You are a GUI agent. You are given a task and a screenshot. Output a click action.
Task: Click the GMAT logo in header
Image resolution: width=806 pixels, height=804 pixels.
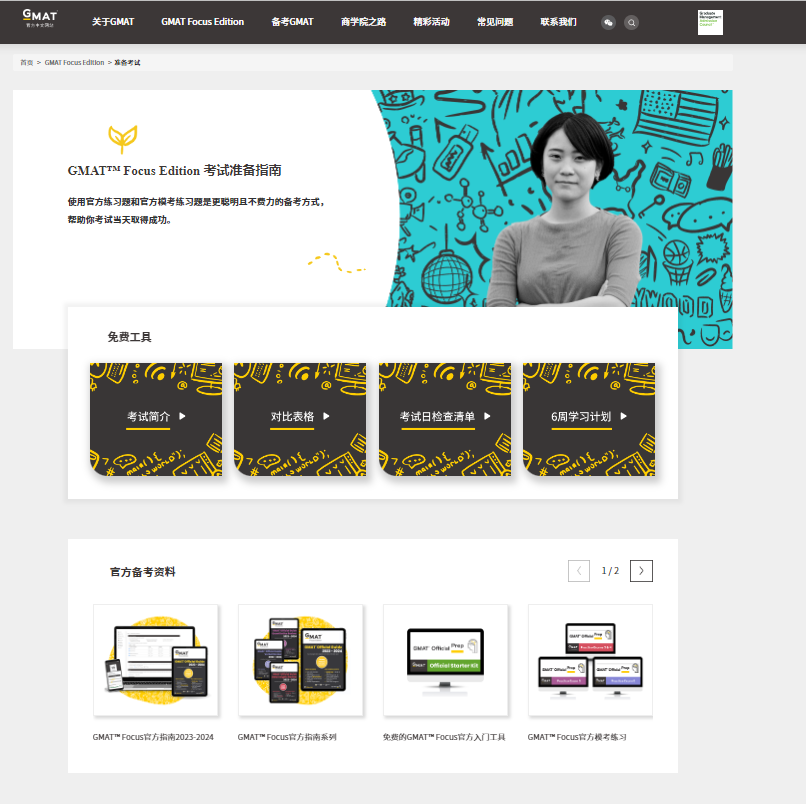point(40,19)
